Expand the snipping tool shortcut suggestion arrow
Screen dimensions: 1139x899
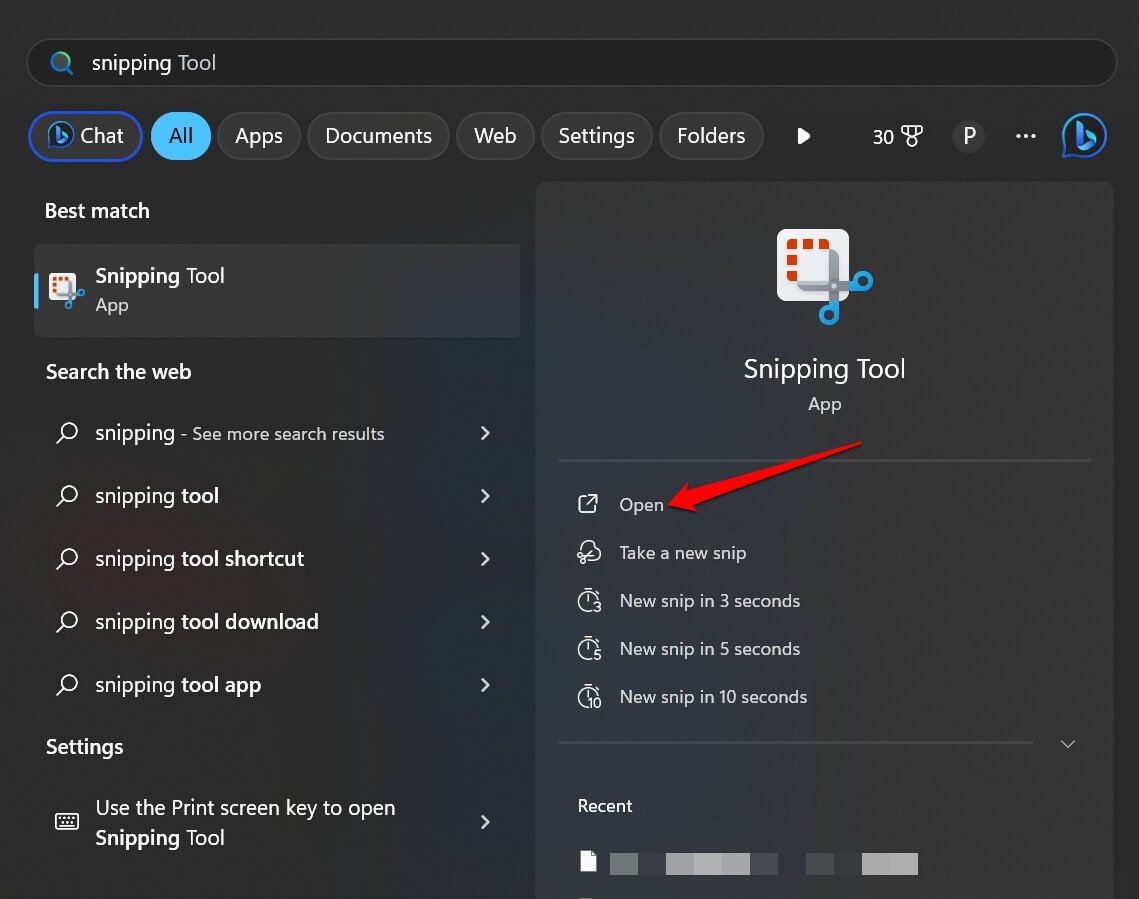[485, 558]
